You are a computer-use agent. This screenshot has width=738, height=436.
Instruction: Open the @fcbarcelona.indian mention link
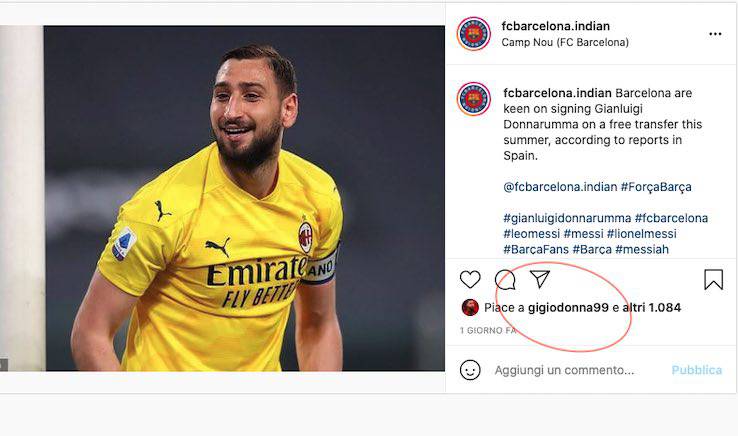(x=559, y=187)
